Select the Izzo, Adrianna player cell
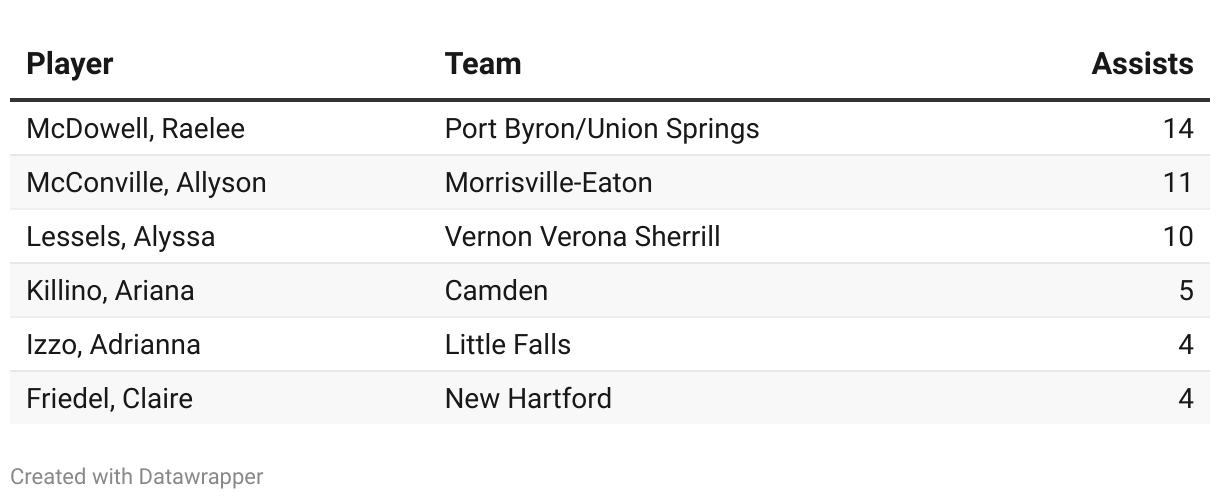 pos(113,344)
